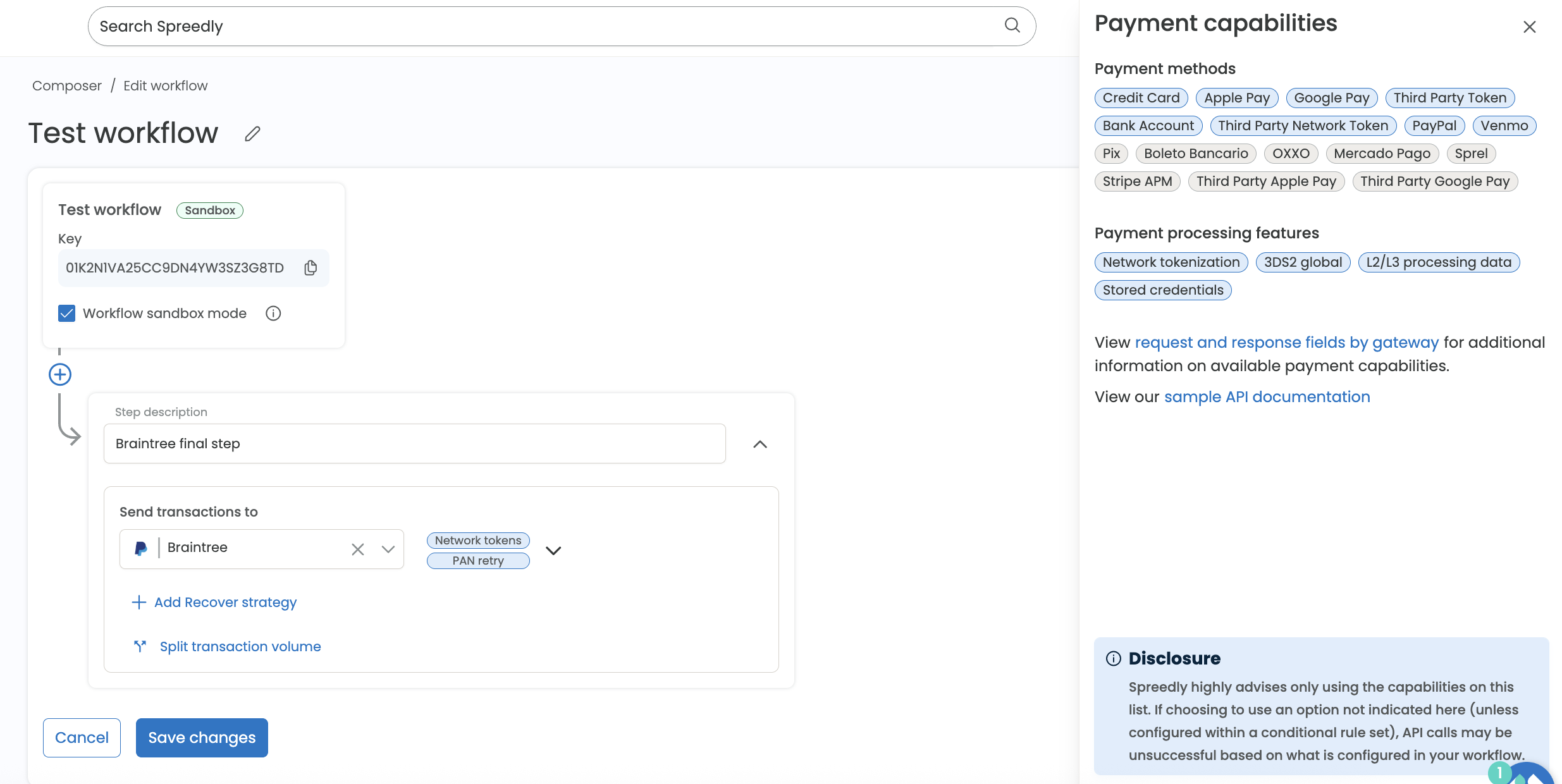
Task: Click the Add Recover strategy plus icon
Action: tap(139, 602)
